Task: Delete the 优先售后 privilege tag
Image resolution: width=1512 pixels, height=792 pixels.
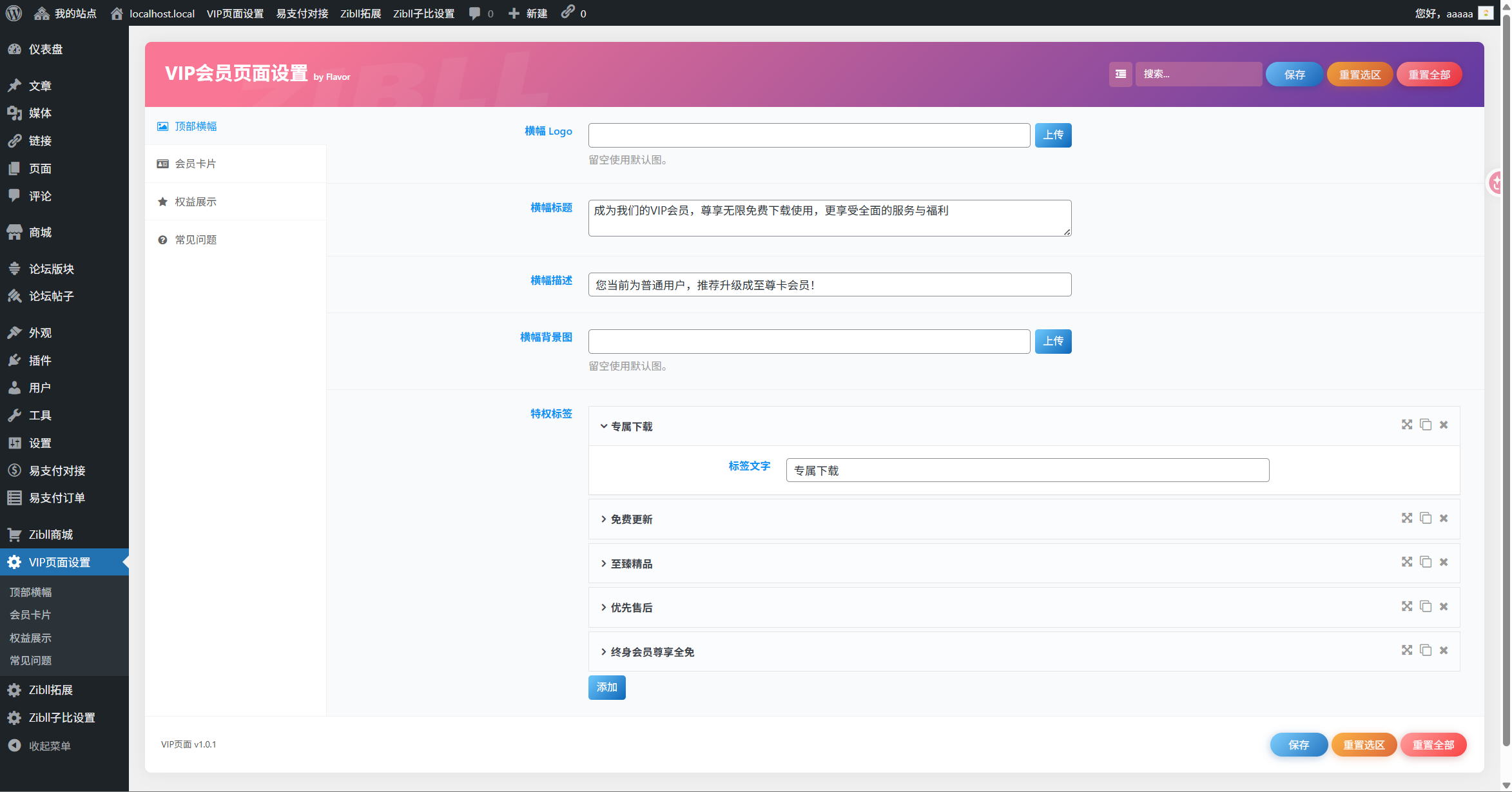Action: 1443,606
